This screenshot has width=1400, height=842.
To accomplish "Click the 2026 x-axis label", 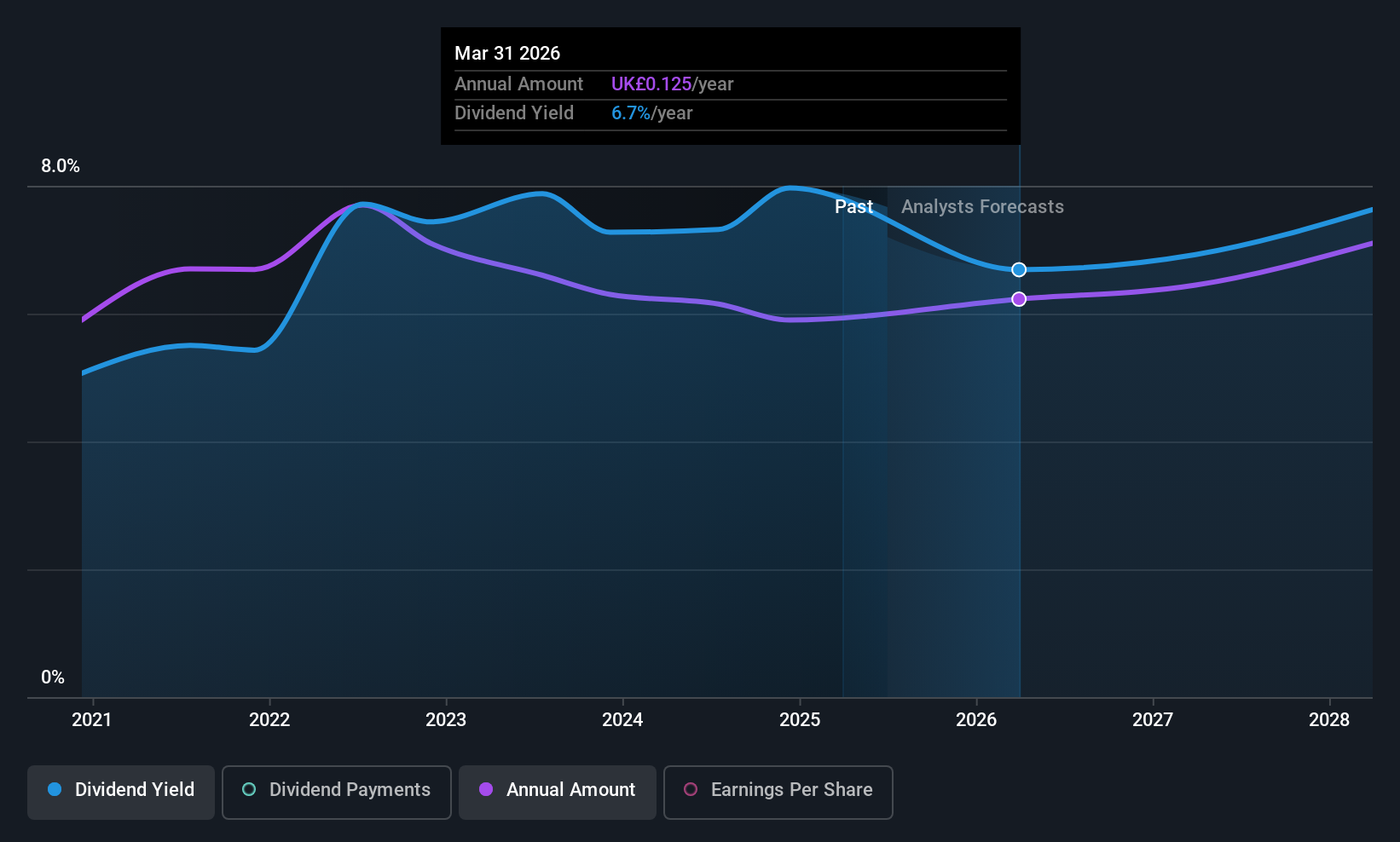I will [976, 720].
